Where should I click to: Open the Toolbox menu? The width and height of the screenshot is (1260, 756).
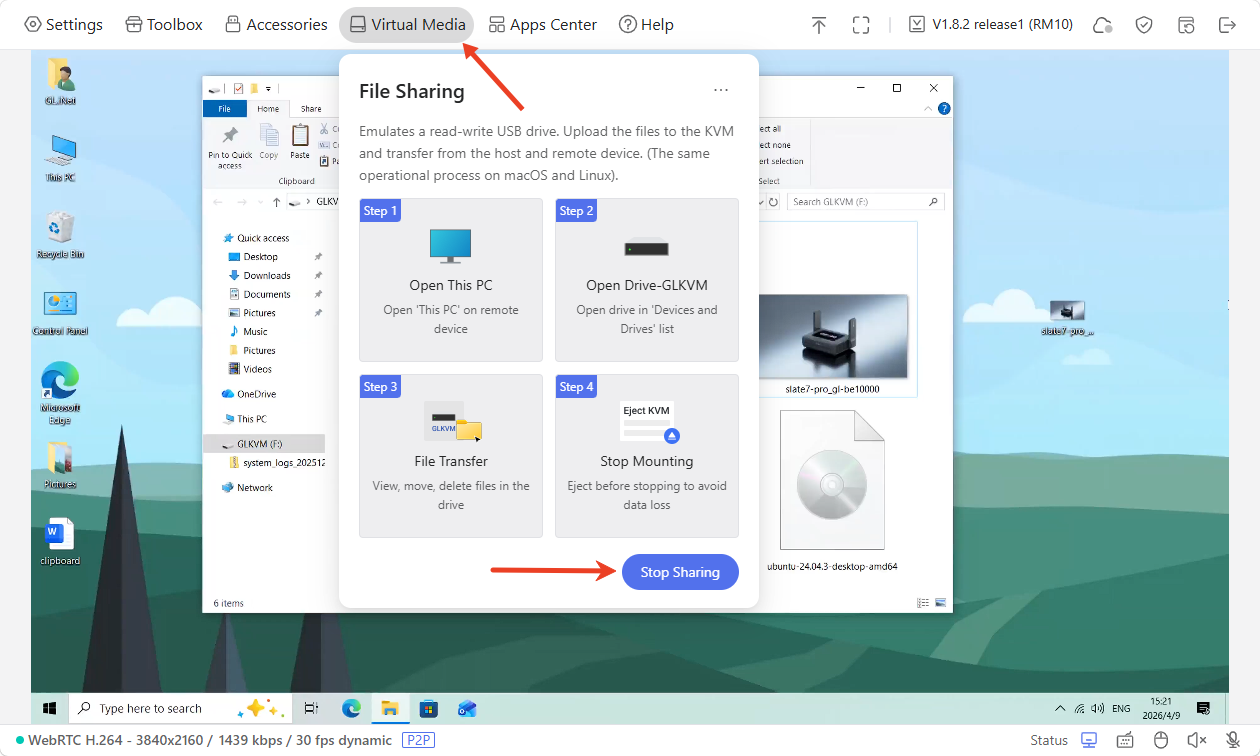pyautogui.click(x=164, y=25)
